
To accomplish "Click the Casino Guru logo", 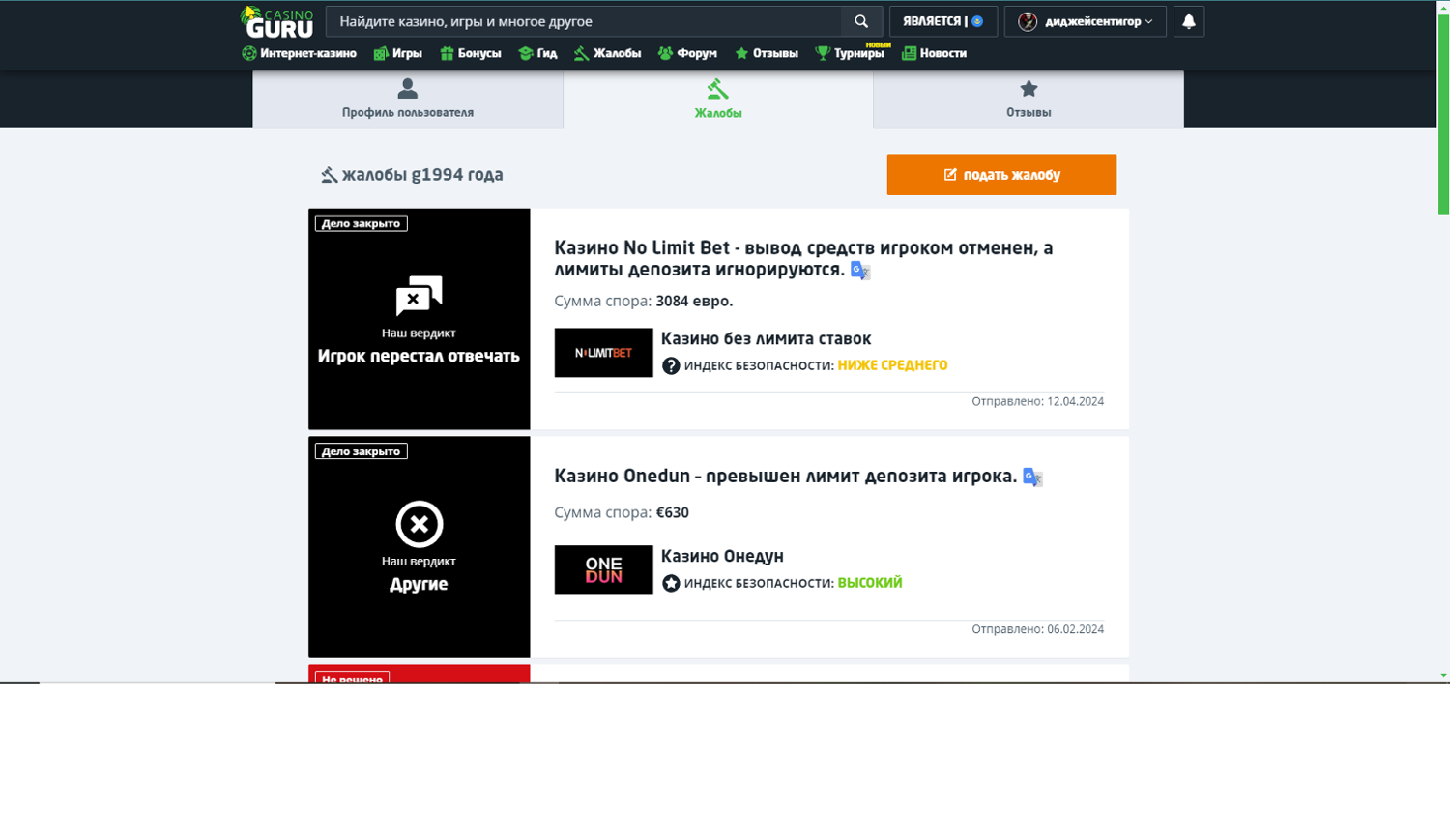I will coord(277,22).
